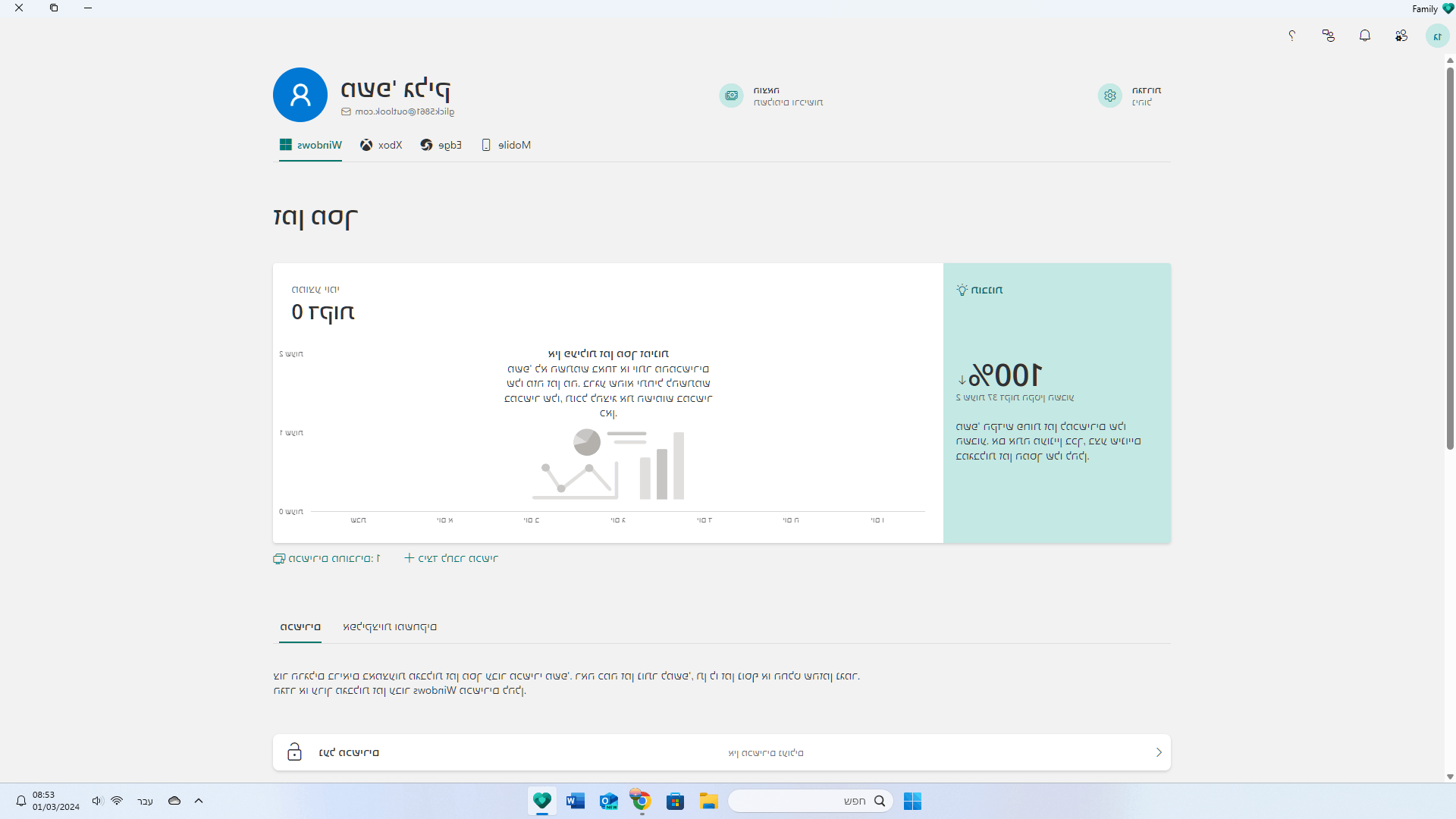Select the Edge tab
This screenshot has height=819, width=1456.
pyautogui.click(x=441, y=145)
